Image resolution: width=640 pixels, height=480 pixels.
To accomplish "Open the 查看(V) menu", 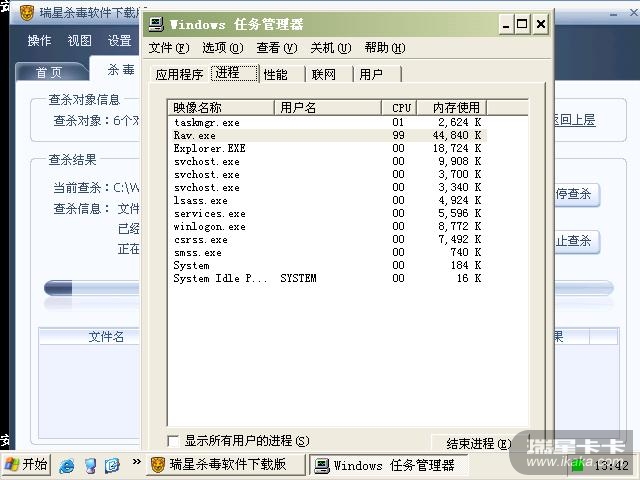I will (277, 48).
